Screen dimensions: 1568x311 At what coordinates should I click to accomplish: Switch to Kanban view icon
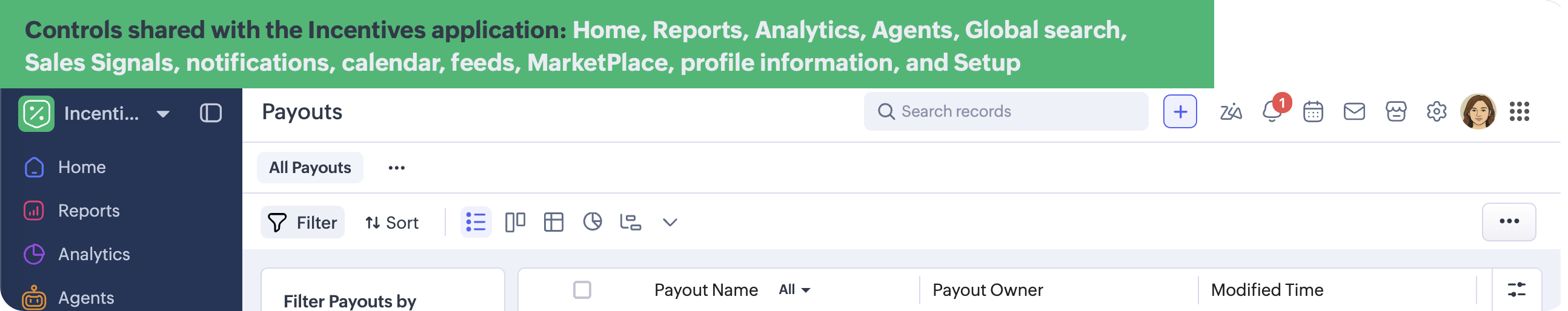pyautogui.click(x=515, y=222)
